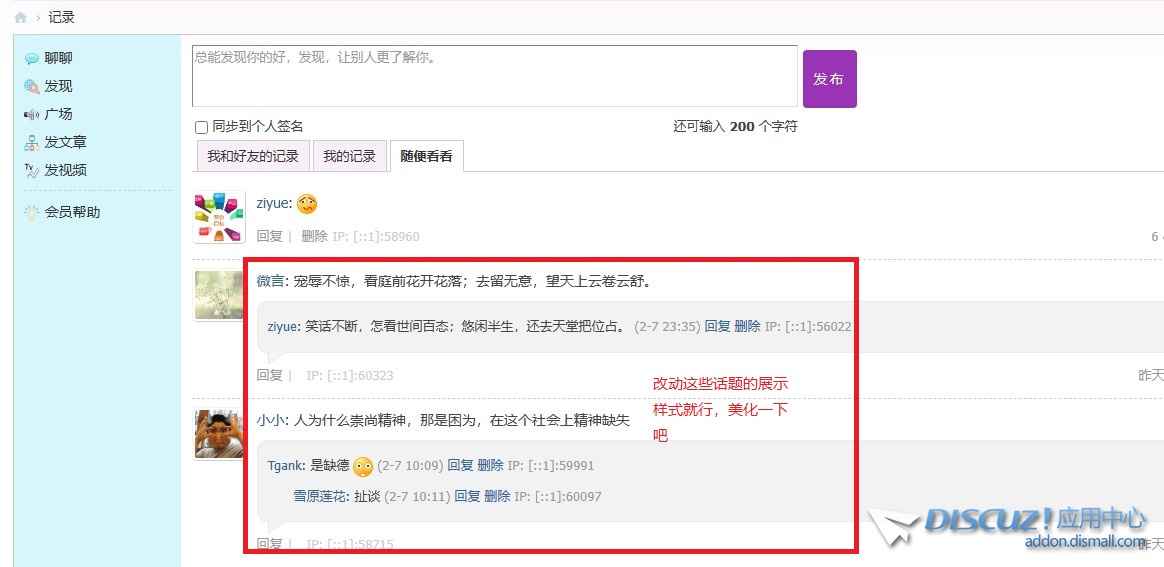Image resolution: width=1164 pixels, height=567 pixels.
Task: Open the 广场 speaker icon in sidebar
Action: [32, 115]
